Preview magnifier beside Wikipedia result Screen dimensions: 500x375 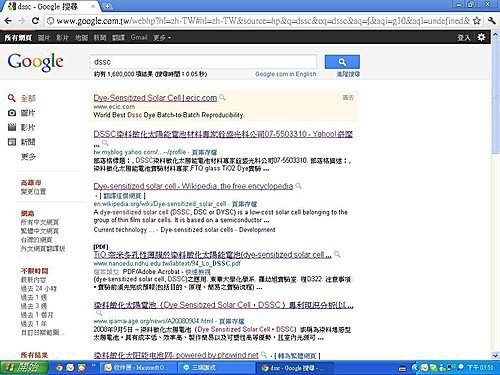coord(299,186)
